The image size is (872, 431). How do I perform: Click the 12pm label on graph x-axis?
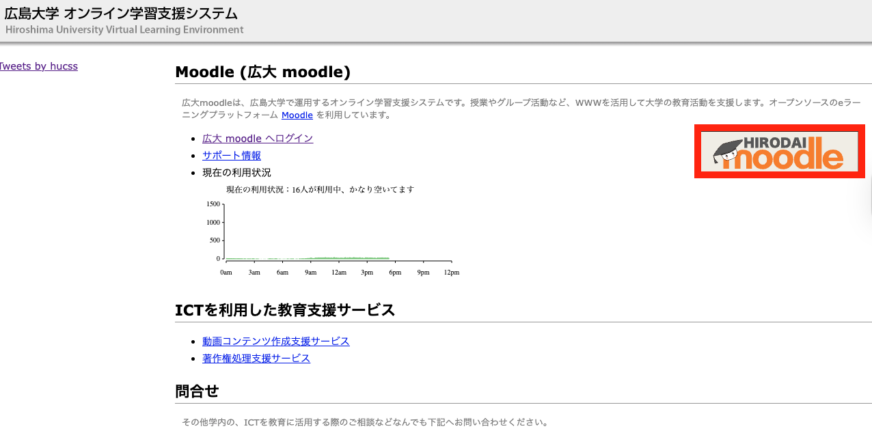(451, 272)
